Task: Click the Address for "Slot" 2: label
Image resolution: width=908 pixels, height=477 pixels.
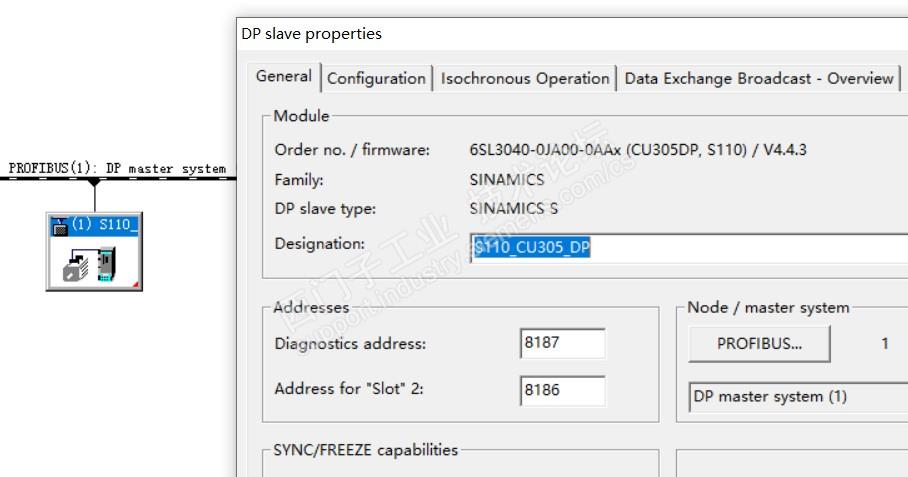Action: (x=349, y=388)
